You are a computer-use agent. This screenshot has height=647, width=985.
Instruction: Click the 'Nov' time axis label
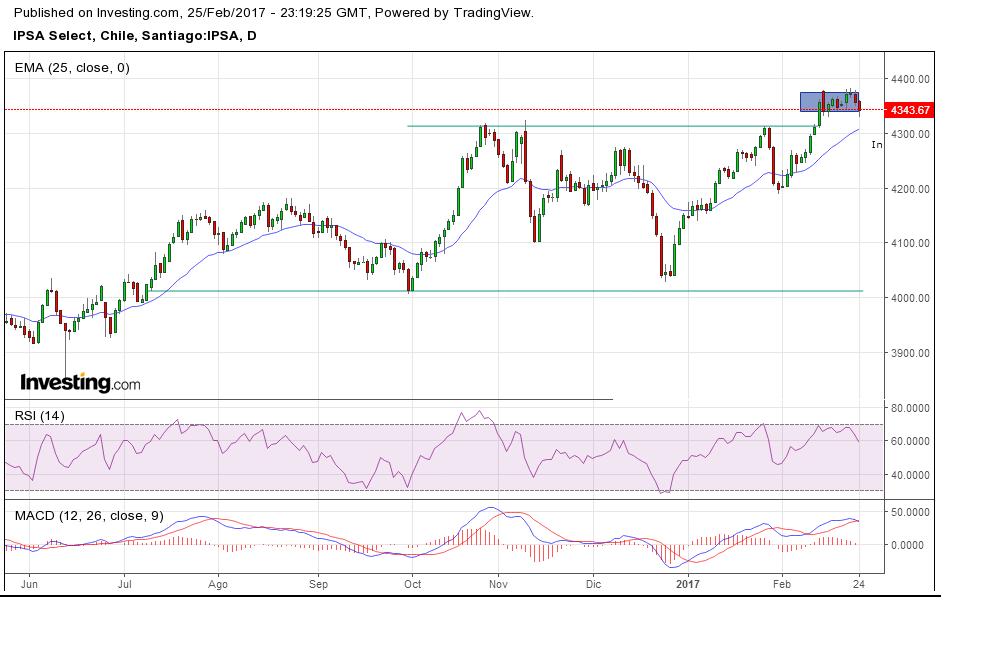498,584
